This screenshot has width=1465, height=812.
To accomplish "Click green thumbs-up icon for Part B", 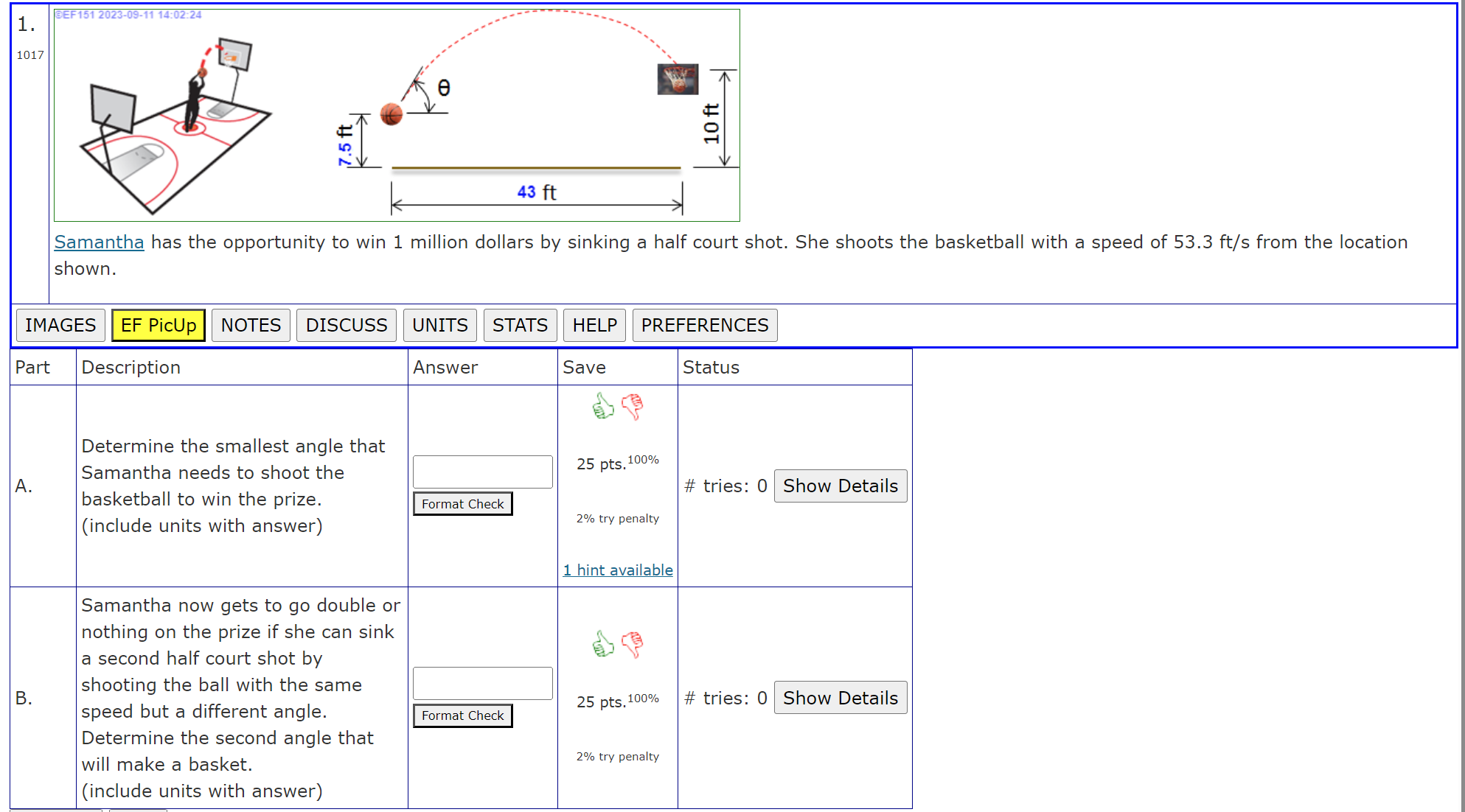I will (603, 644).
